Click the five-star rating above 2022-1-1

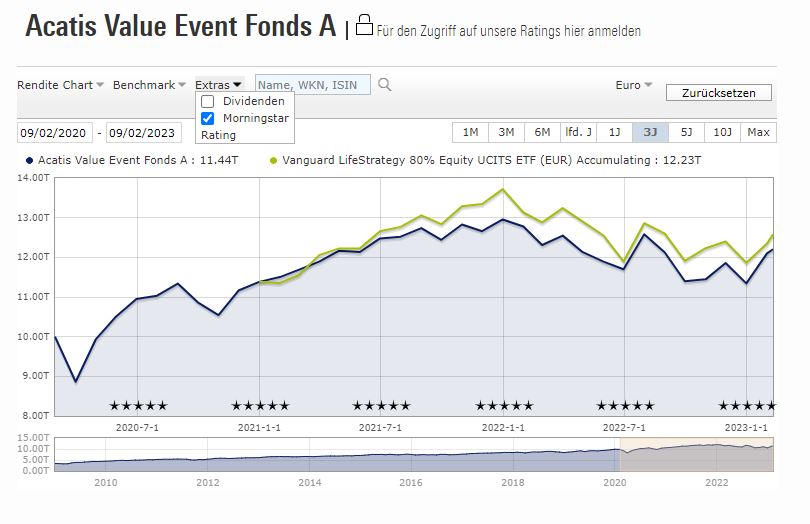504,406
